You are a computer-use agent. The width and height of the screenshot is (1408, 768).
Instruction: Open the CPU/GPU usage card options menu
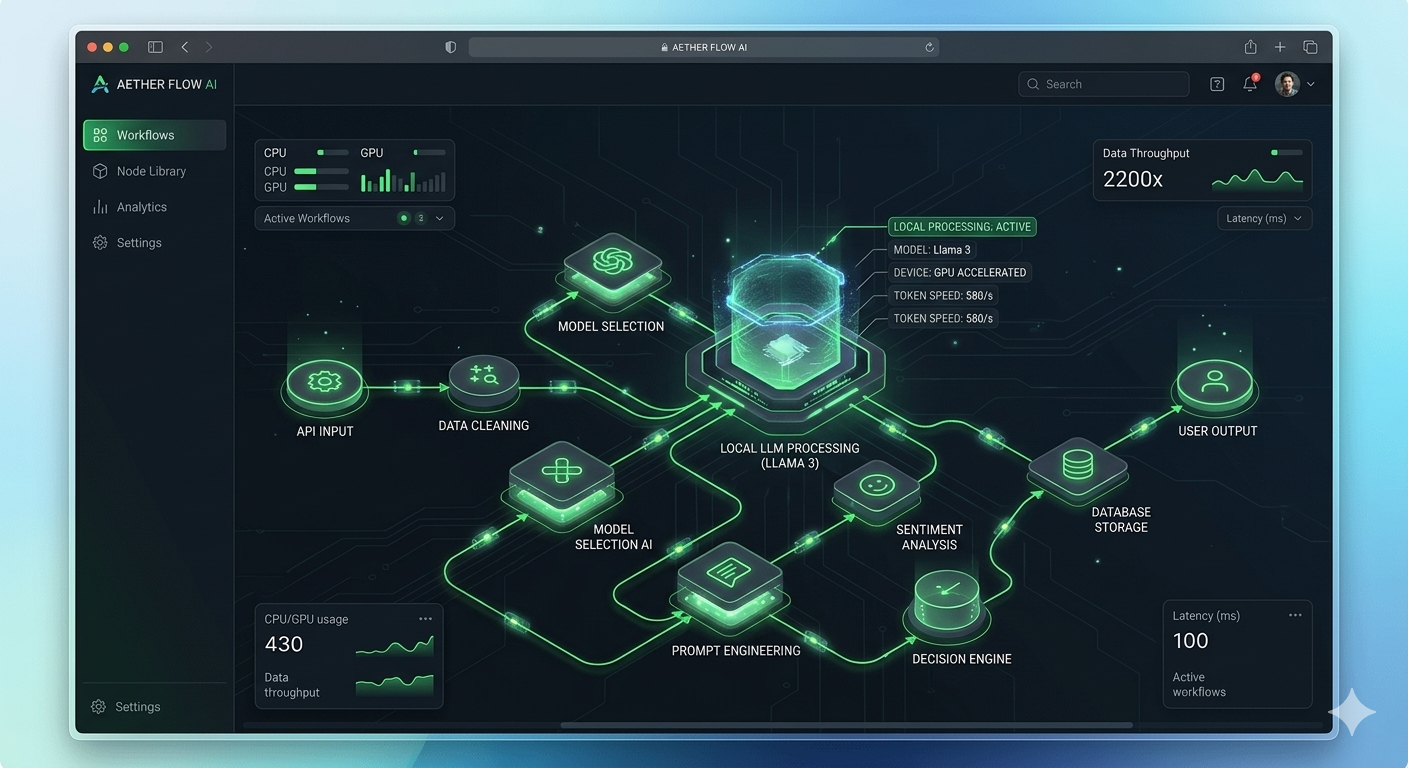tap(425, 618)
